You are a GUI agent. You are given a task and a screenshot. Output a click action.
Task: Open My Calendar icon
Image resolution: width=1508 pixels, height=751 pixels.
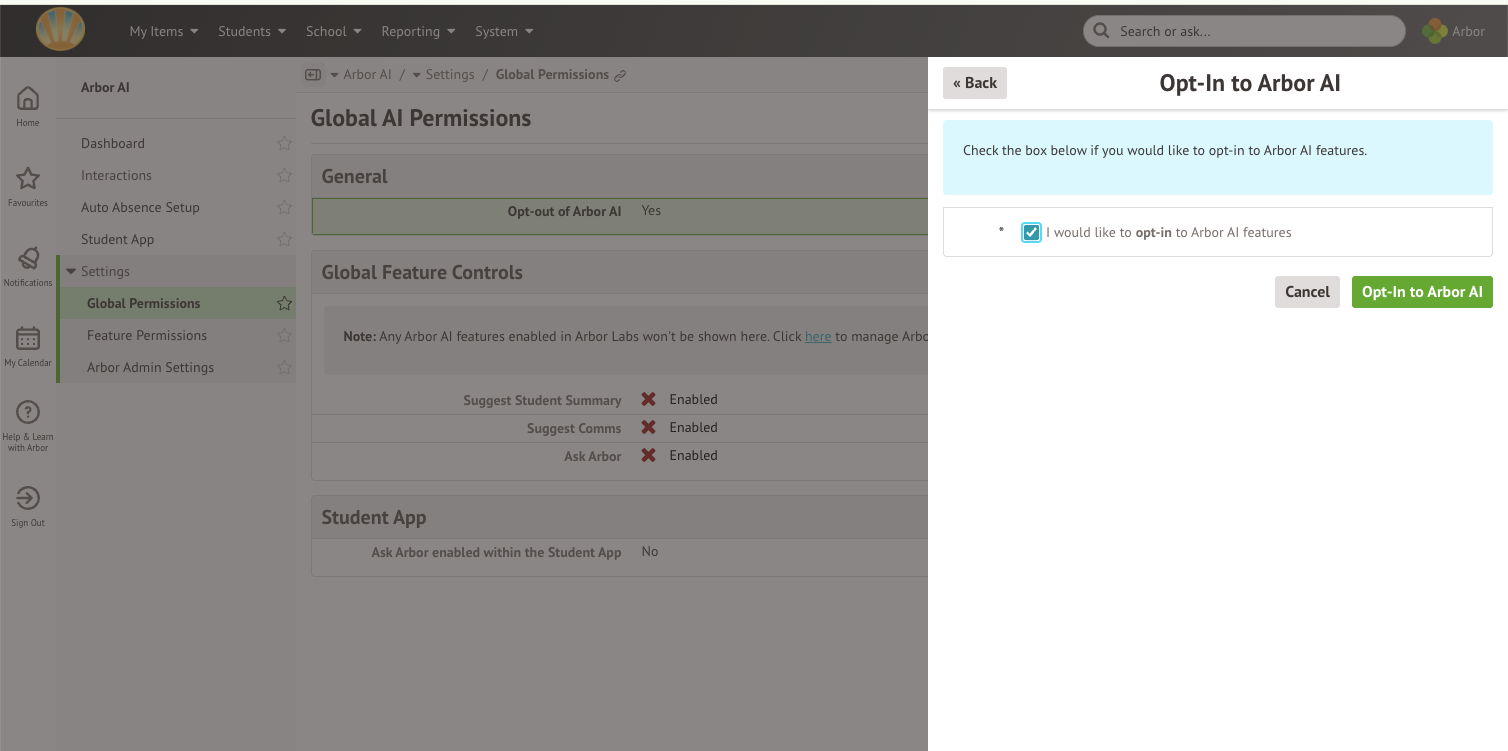(x=28, y=339)
